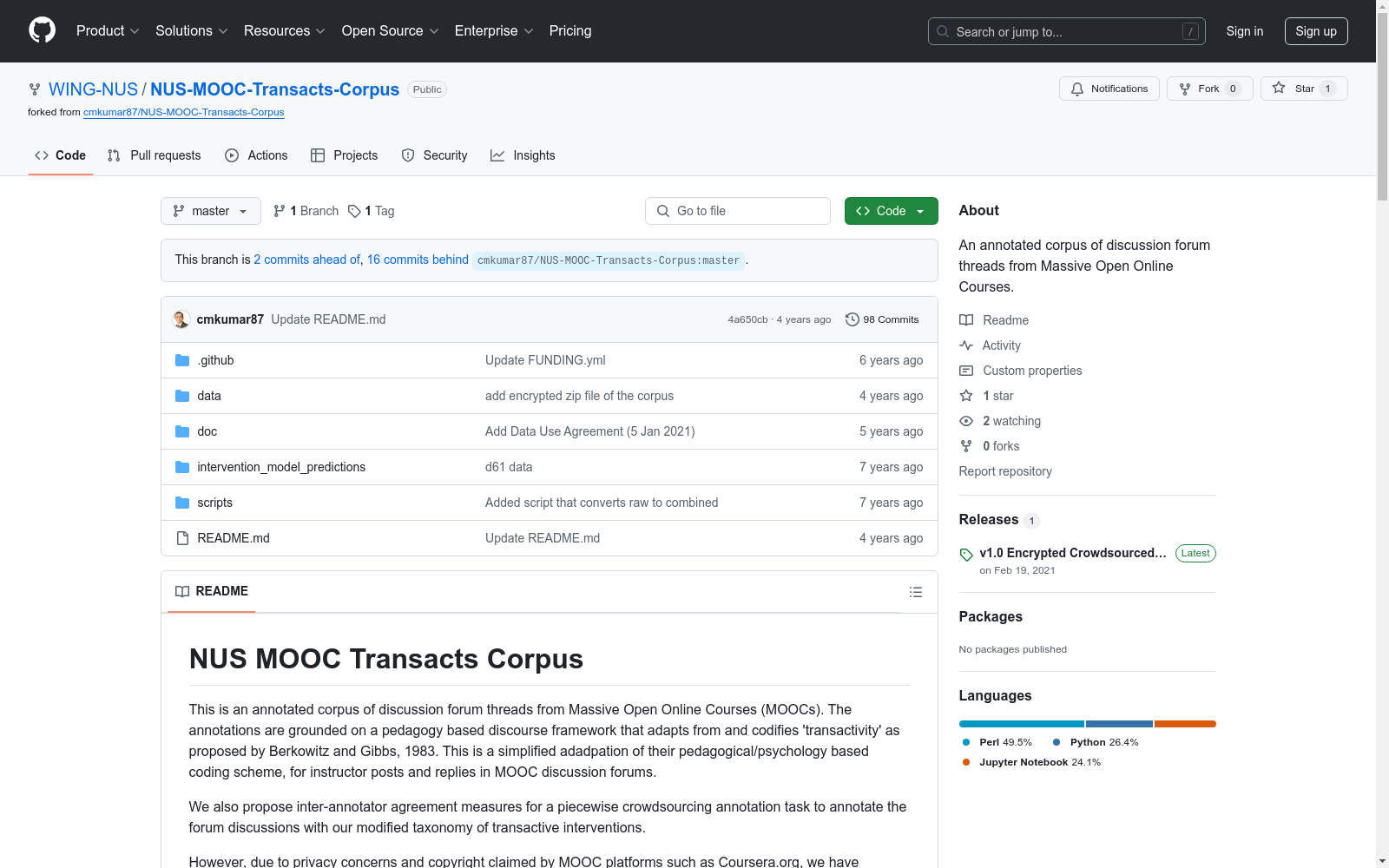Open the Insights tab
The width and height of the screenshot is (1389, 868).
[523, 155]
